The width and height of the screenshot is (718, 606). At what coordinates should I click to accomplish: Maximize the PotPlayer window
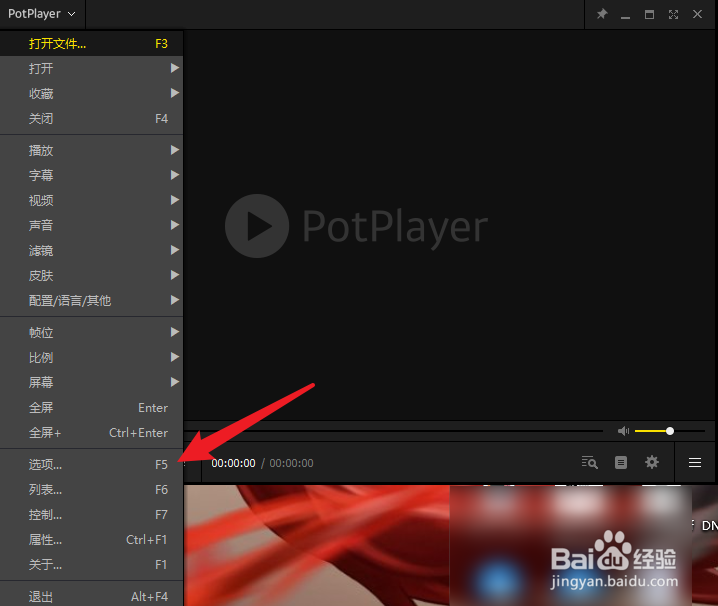pyautogui.click(x=649, y=14)
